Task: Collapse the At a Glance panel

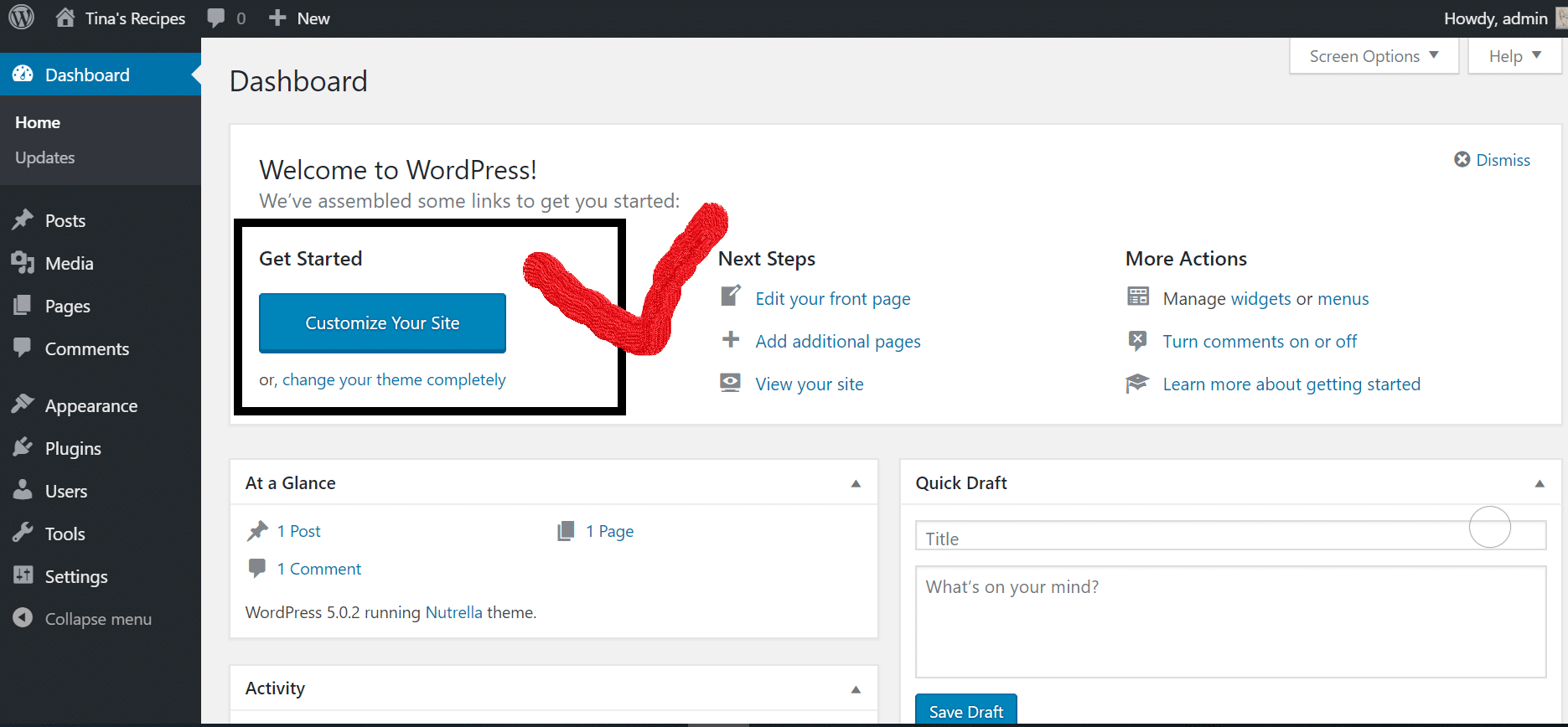Action: coord(856,483)
